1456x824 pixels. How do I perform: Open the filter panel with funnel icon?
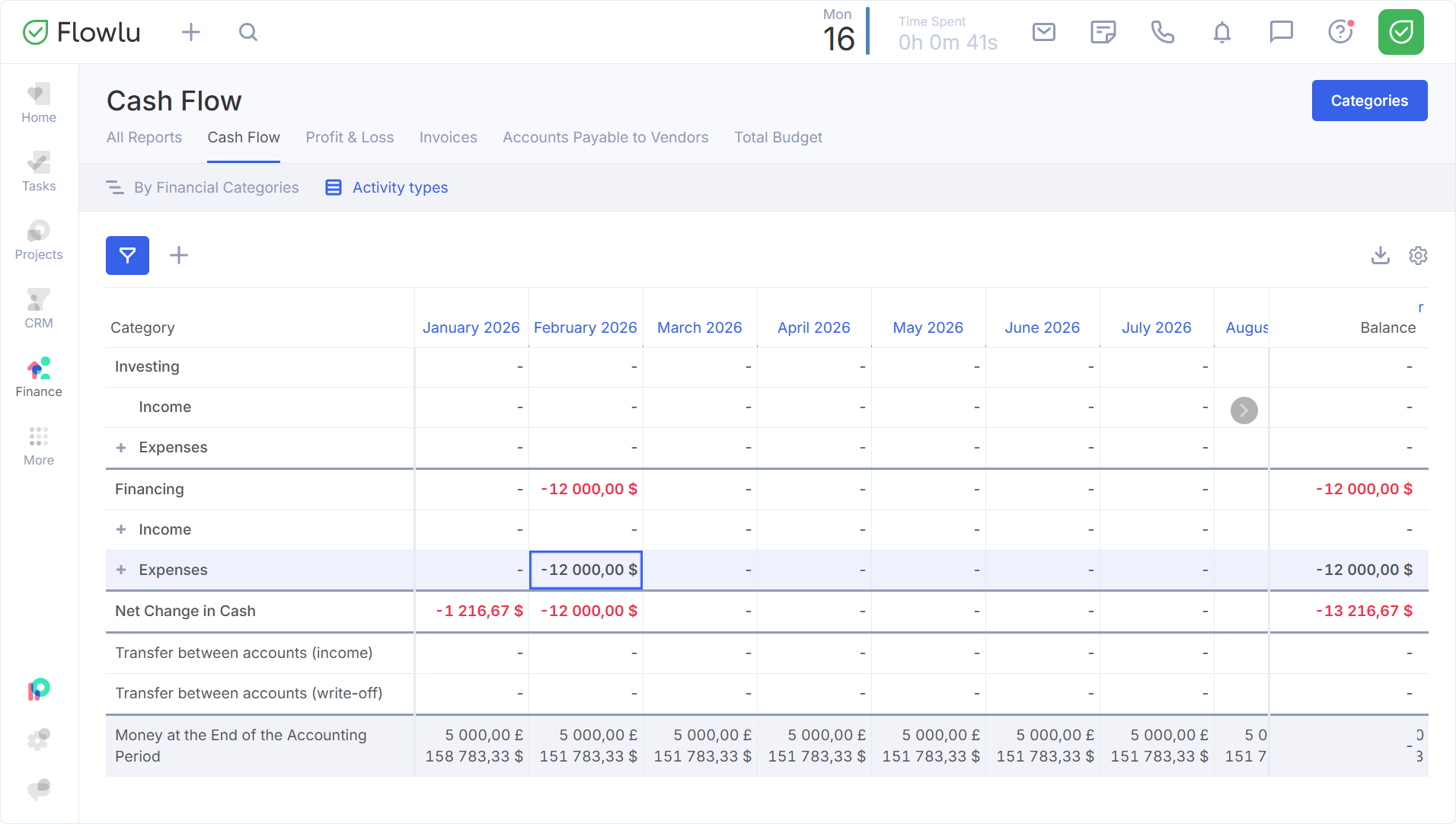click(127, 255)
